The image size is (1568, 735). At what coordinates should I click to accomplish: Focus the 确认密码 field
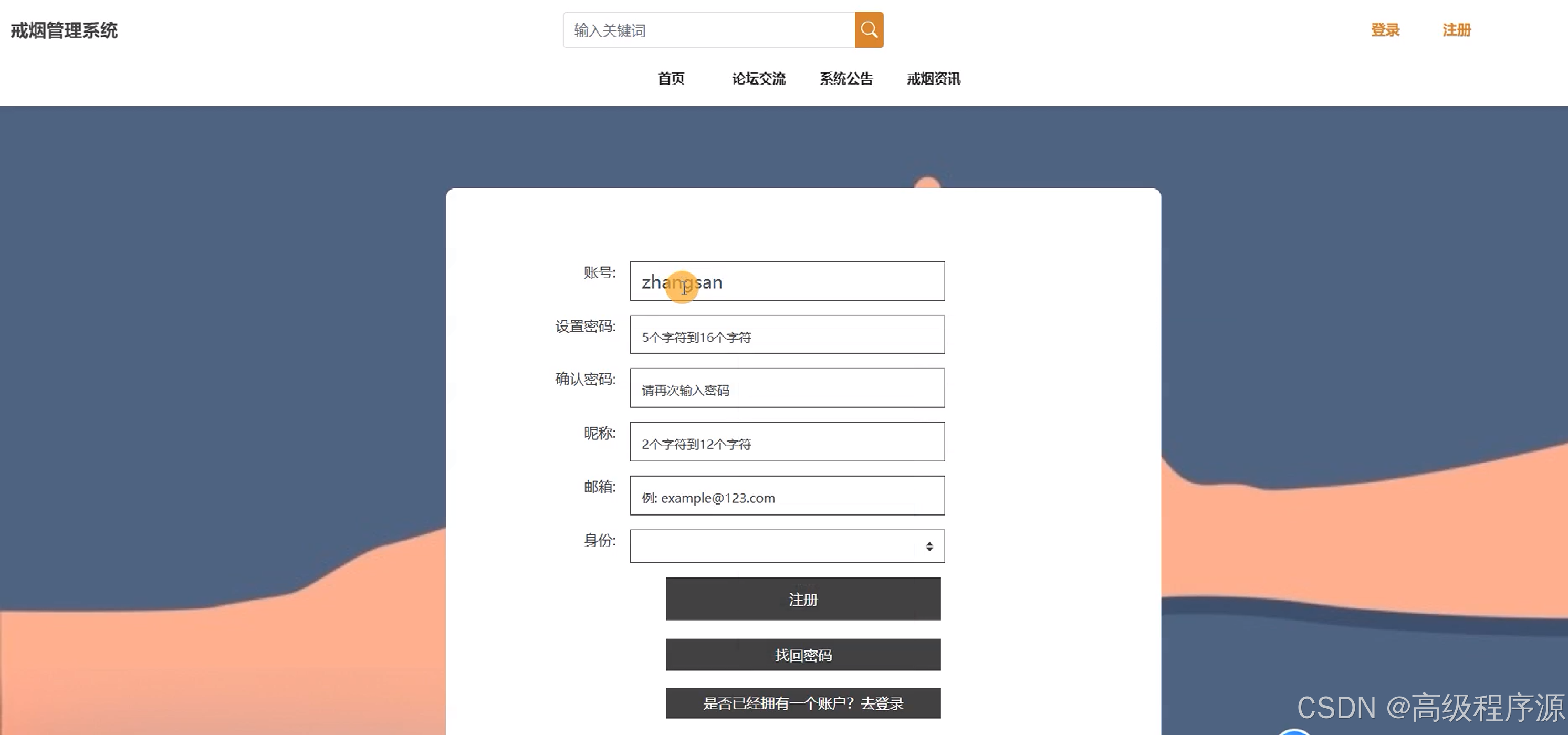click(787, 388)
